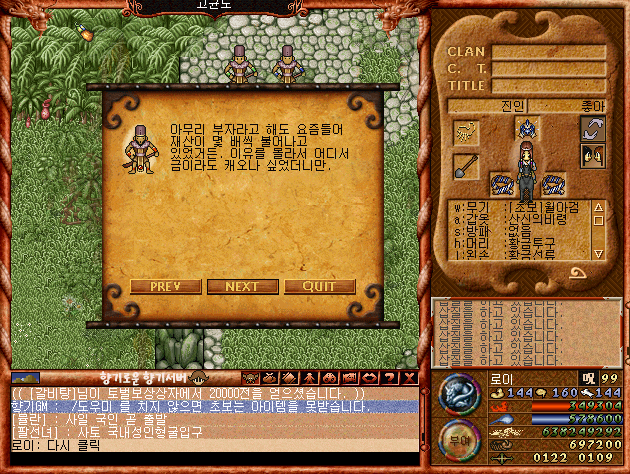Image resolution: width=630 pixels, height=474 pixels.
Task: Click the QUIT button in dialog scroll
Action: [320, 286]
